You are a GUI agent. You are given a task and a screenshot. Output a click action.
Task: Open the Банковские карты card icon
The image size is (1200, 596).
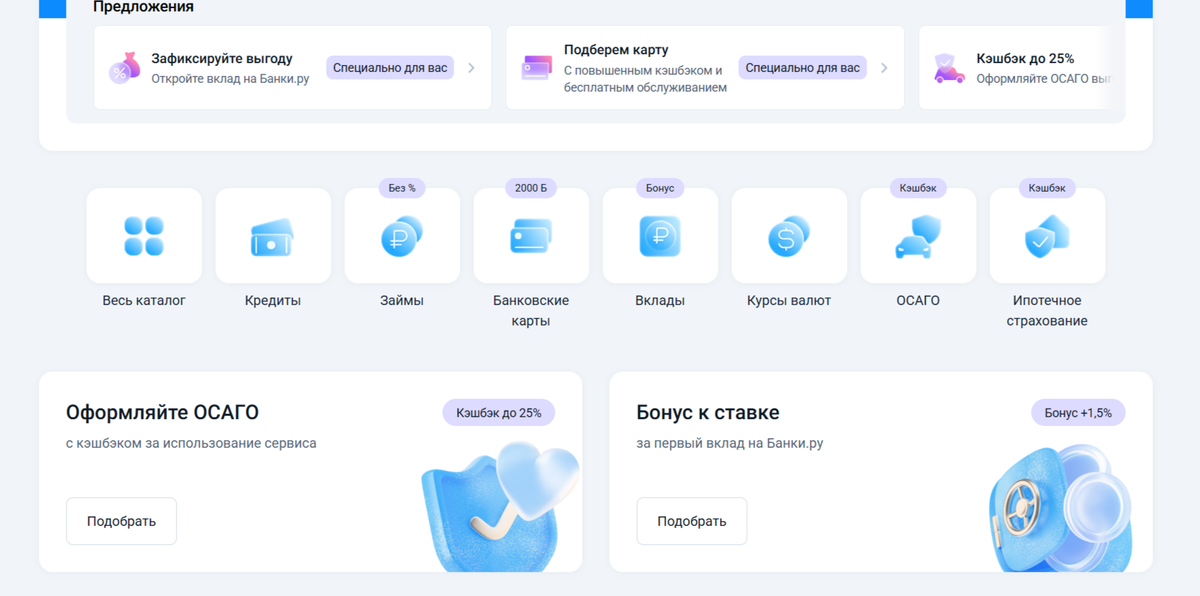coord(531,236)
